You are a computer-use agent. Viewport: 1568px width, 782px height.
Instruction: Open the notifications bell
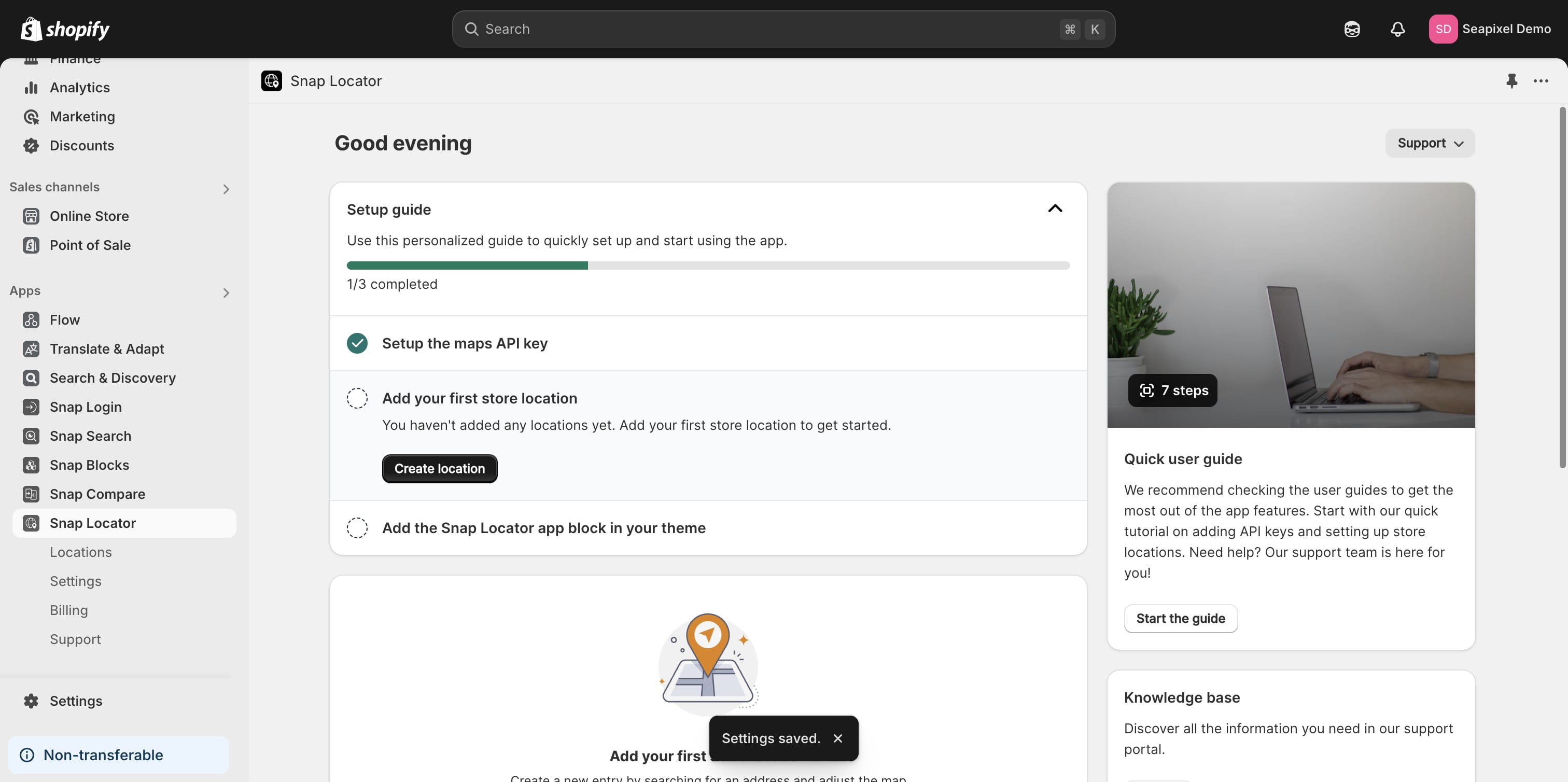(x=1397, y=29)
